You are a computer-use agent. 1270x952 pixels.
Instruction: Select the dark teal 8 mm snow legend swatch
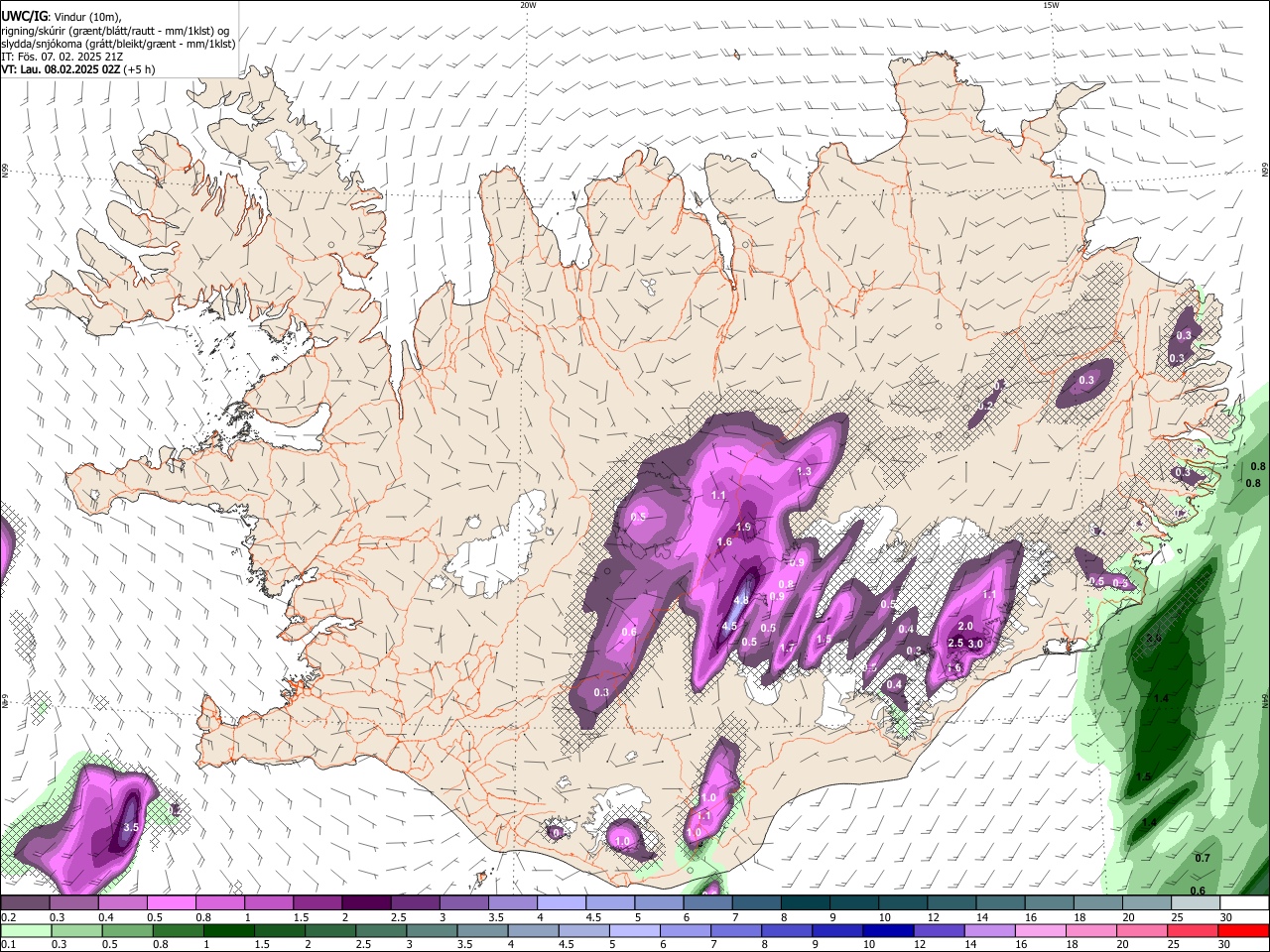[x=805, y=903]
